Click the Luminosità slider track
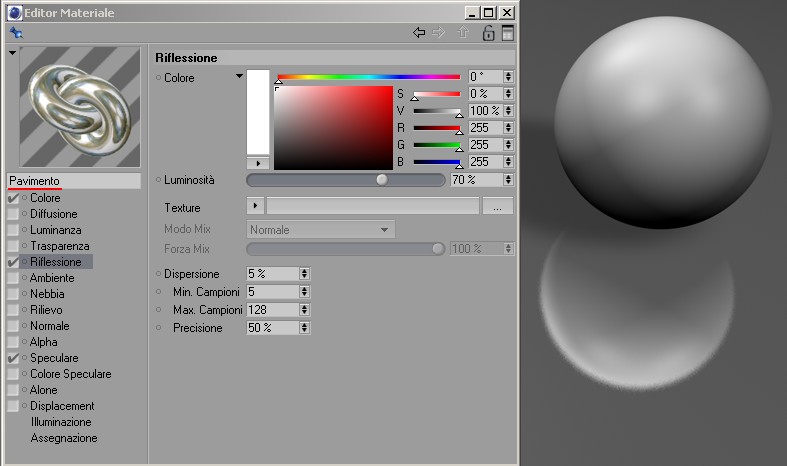The width and height of the screenshot is (787, 466). point(345,180)
